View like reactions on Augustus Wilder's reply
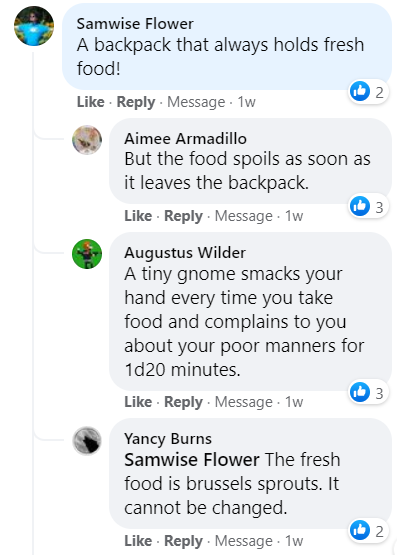397x555 pixels. pos(368,393)
